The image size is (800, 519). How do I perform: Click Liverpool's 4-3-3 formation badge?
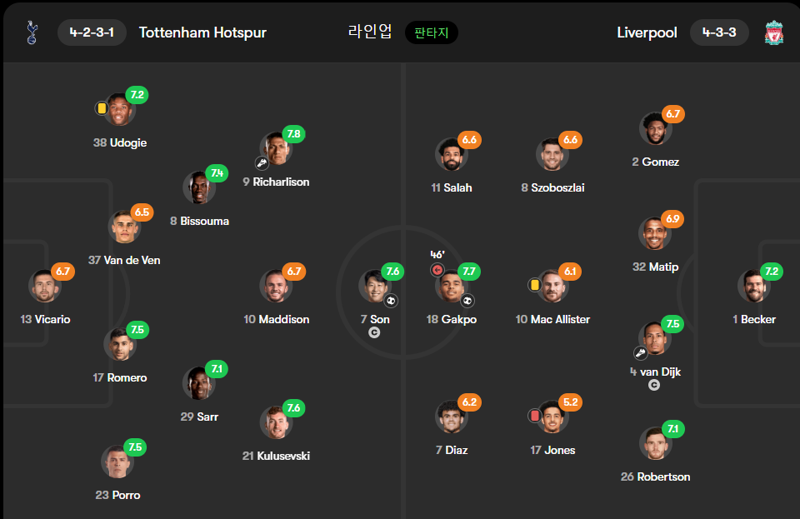pos(719,33)
